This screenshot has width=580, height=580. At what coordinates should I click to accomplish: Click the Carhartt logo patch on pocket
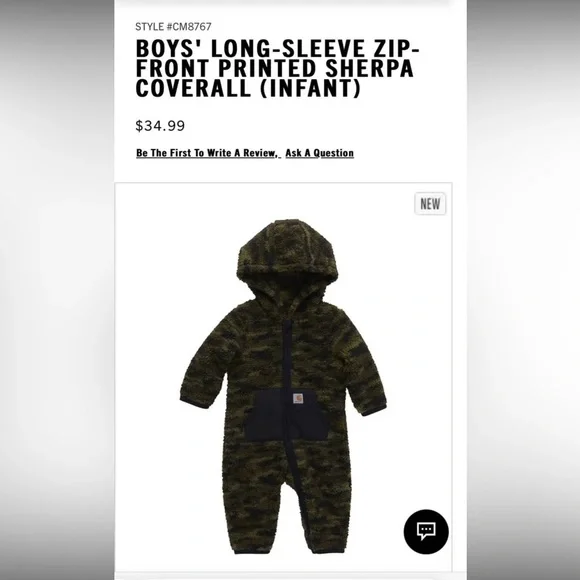[x=298, y=399]
